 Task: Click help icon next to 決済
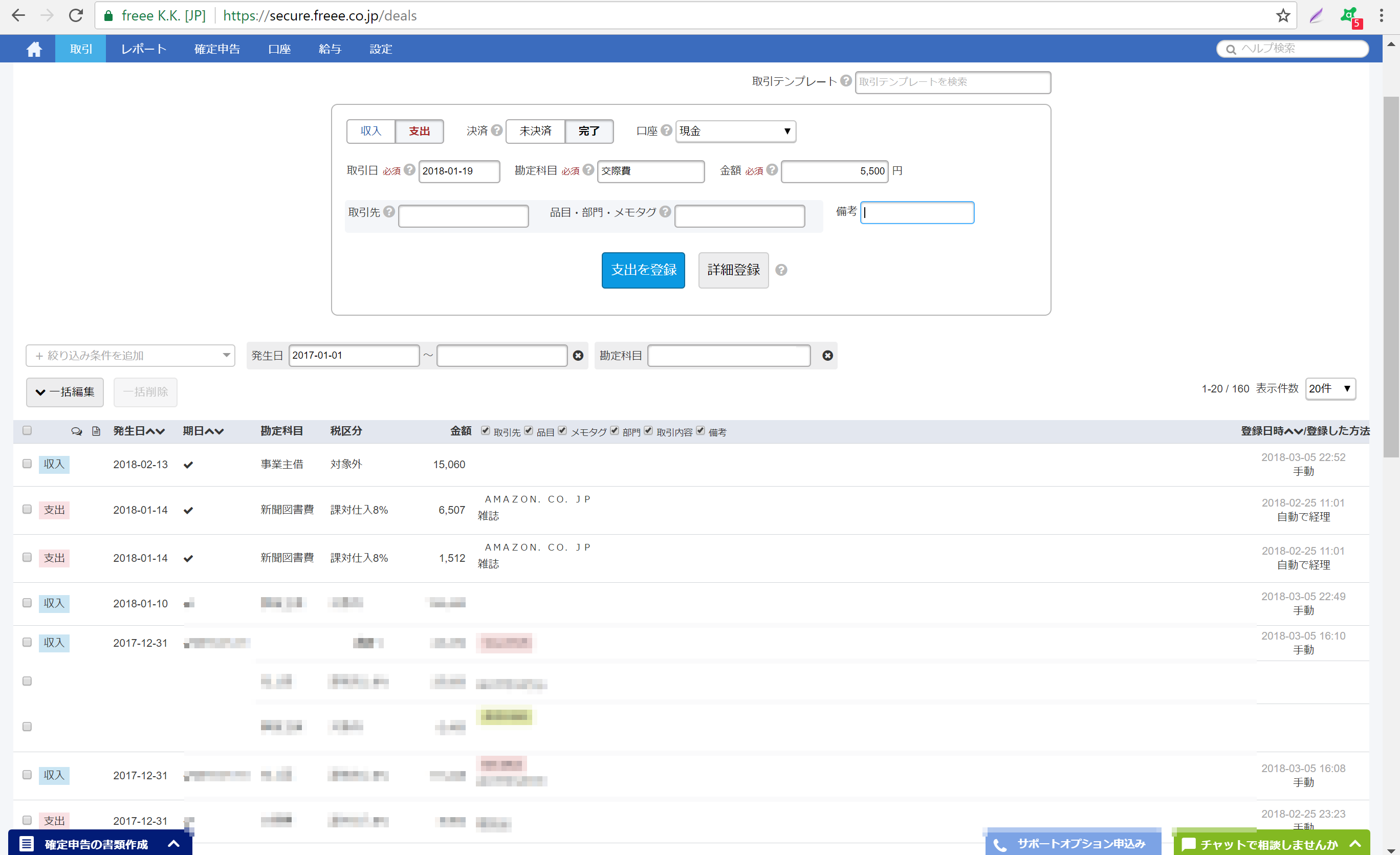[x=496, y=130]
